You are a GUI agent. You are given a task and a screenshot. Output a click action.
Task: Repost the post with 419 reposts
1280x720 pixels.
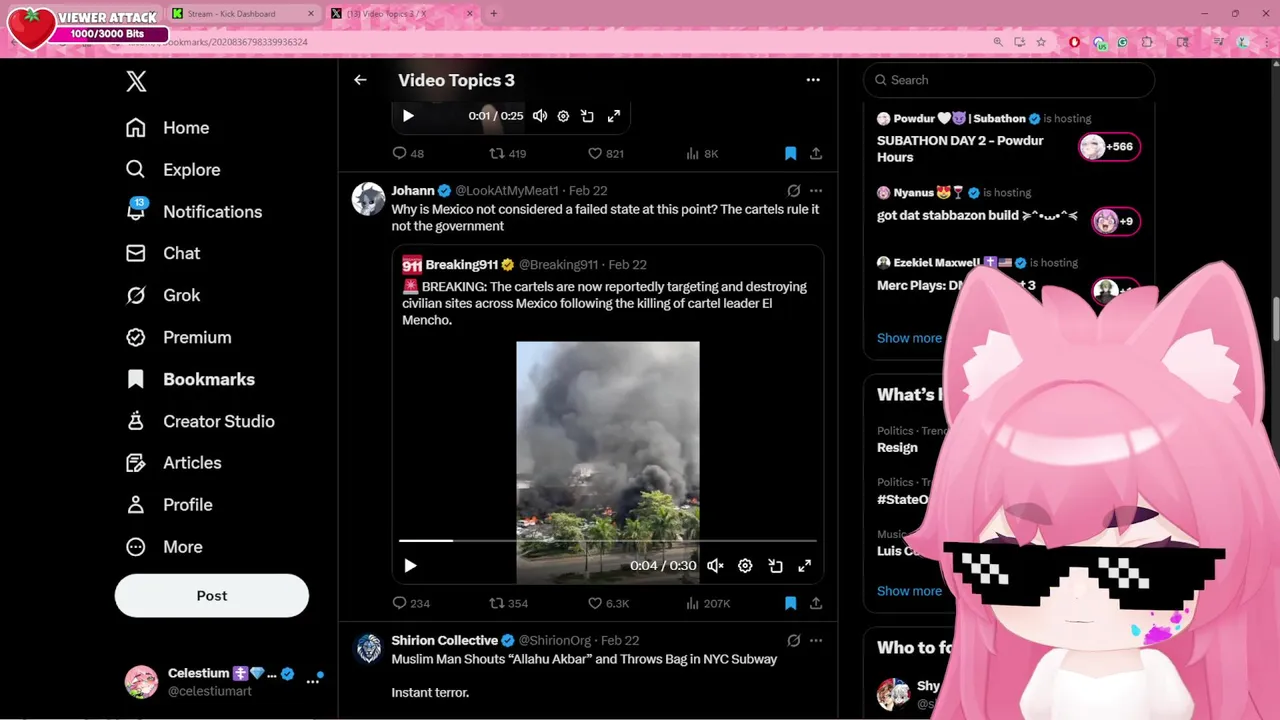point(507,154)
